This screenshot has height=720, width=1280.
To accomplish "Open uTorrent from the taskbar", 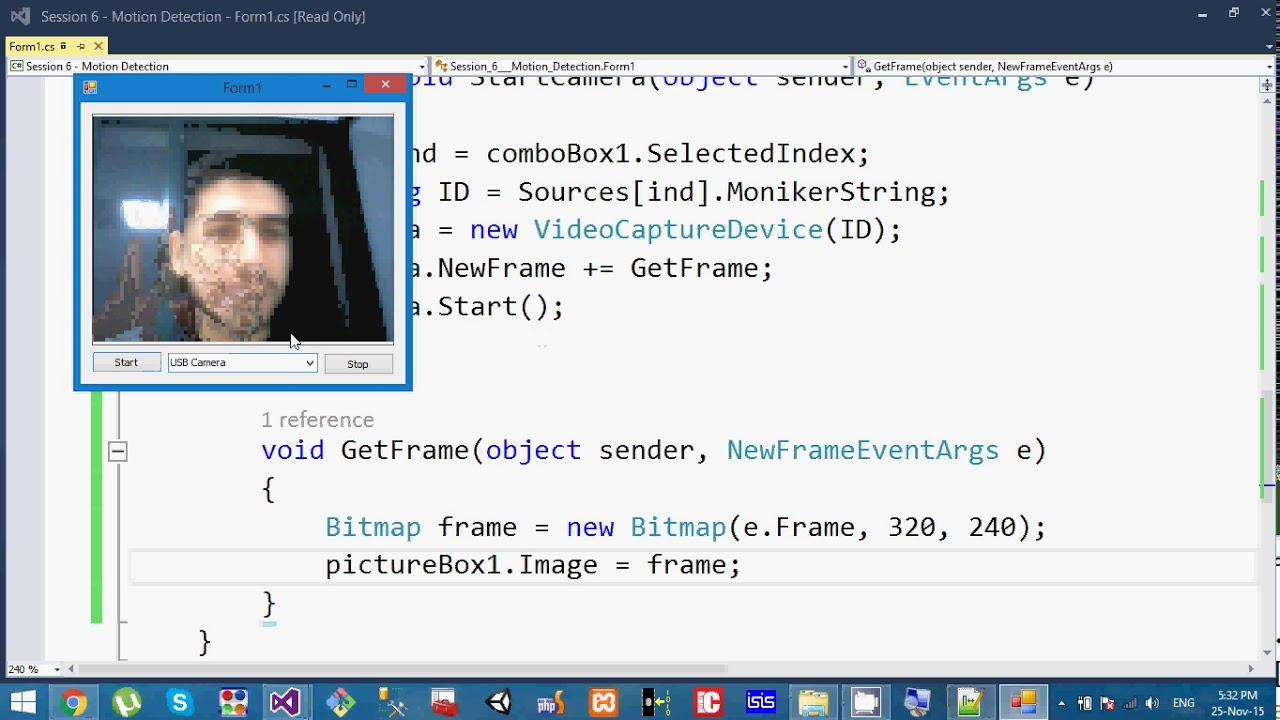I will [126, 703].
